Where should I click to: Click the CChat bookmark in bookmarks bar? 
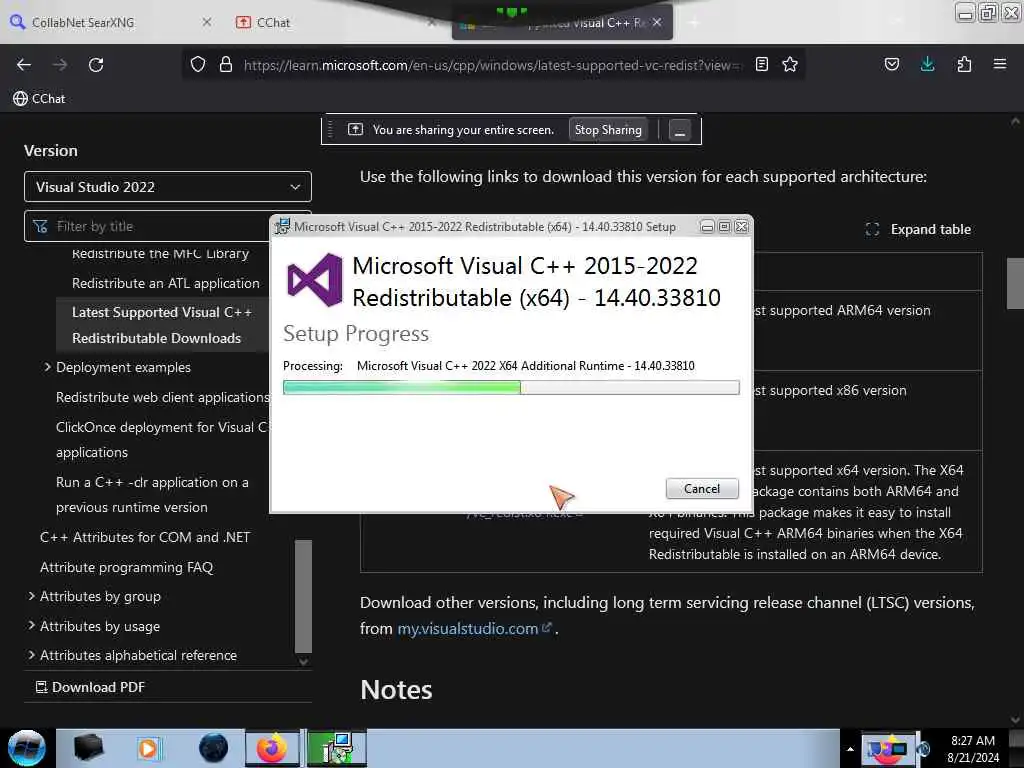click(39, 99)
